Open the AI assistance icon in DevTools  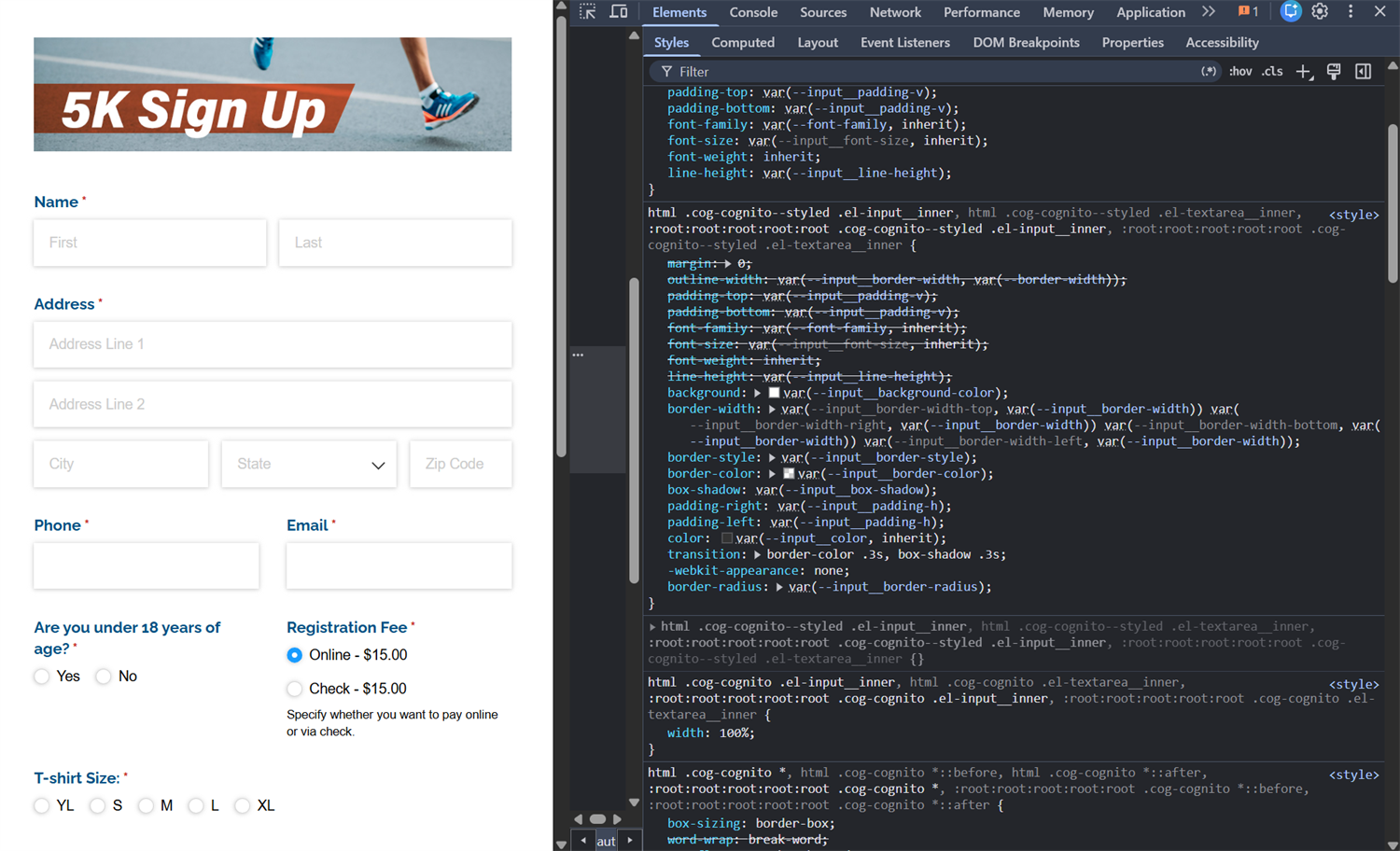tap(1290, 12)
